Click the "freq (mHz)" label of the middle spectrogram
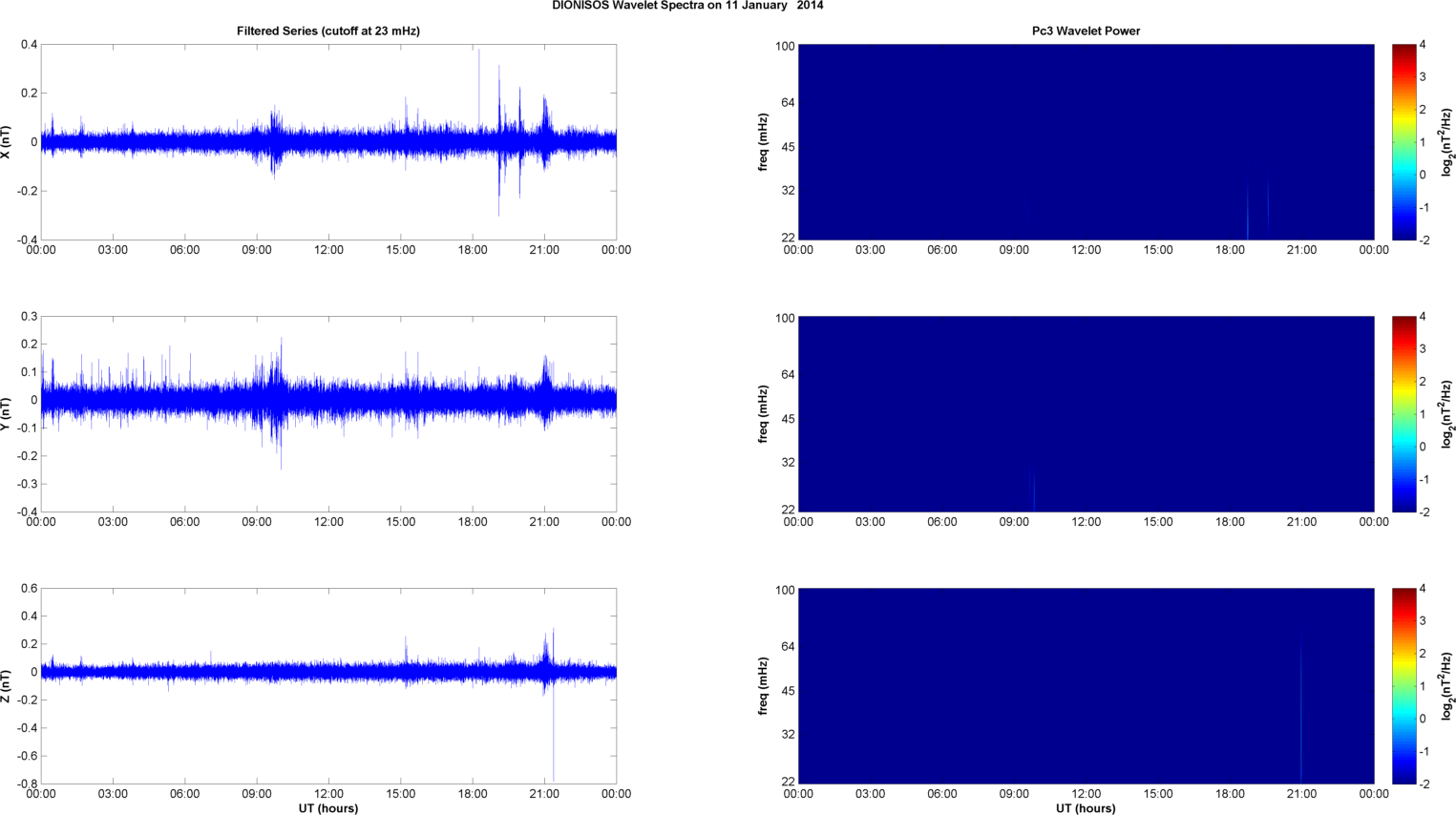 pyautogui.click(x=763, y=414)
